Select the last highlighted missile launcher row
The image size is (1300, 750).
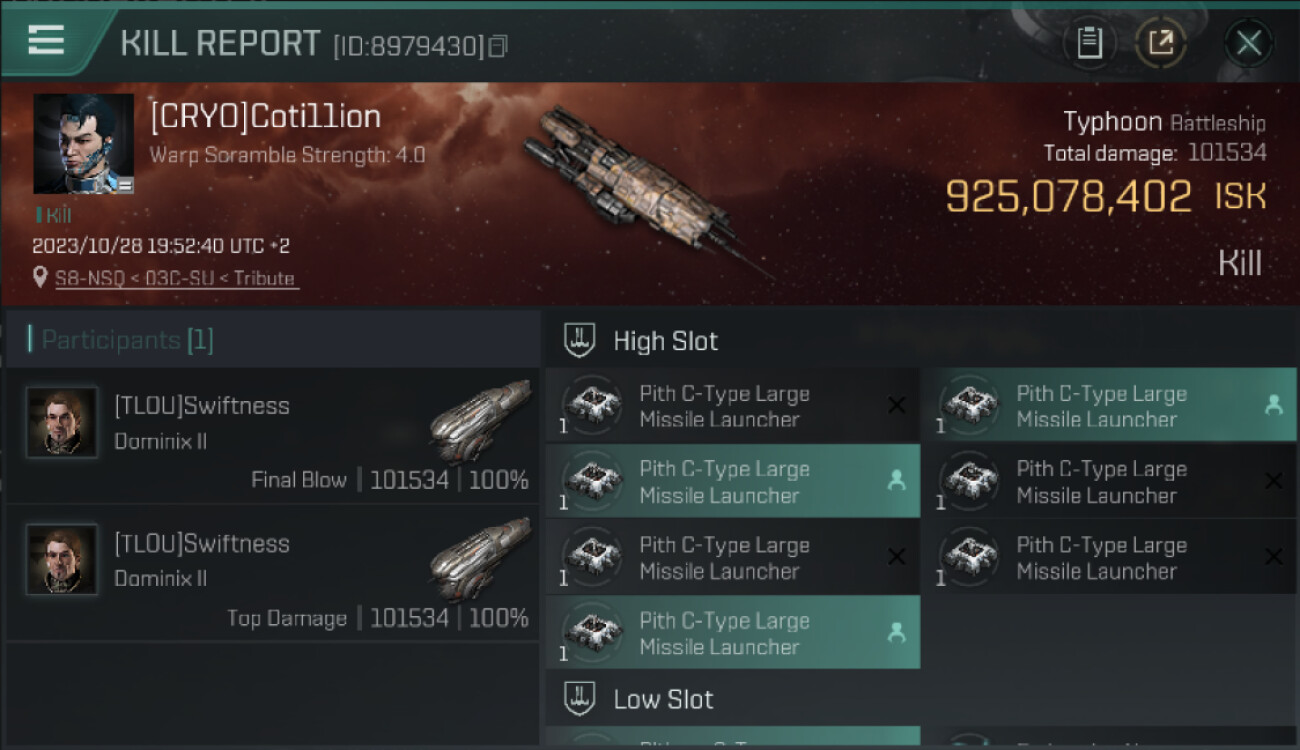(x=732, y=633)
